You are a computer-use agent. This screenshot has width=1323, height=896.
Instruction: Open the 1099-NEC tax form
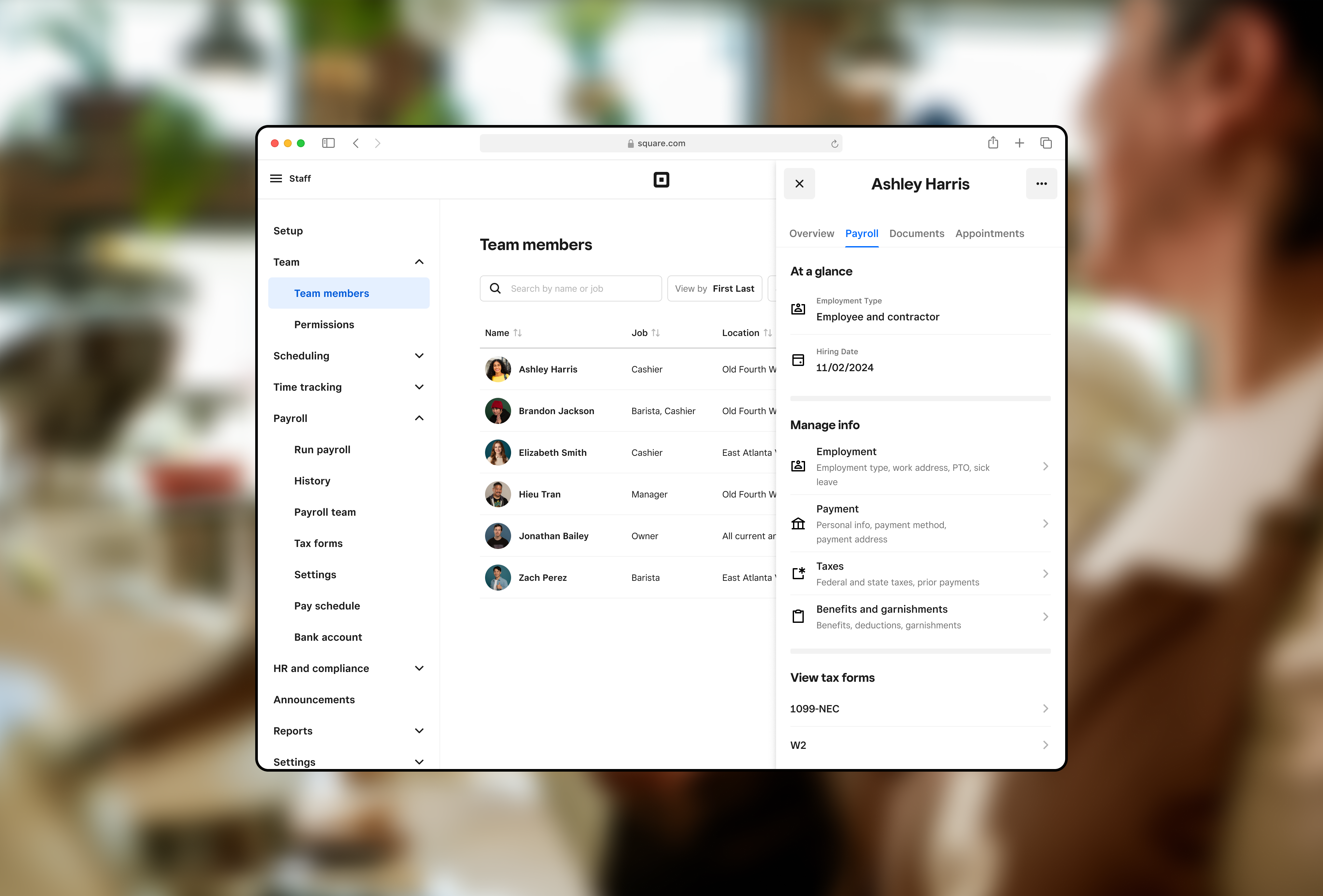click(920, 708)
